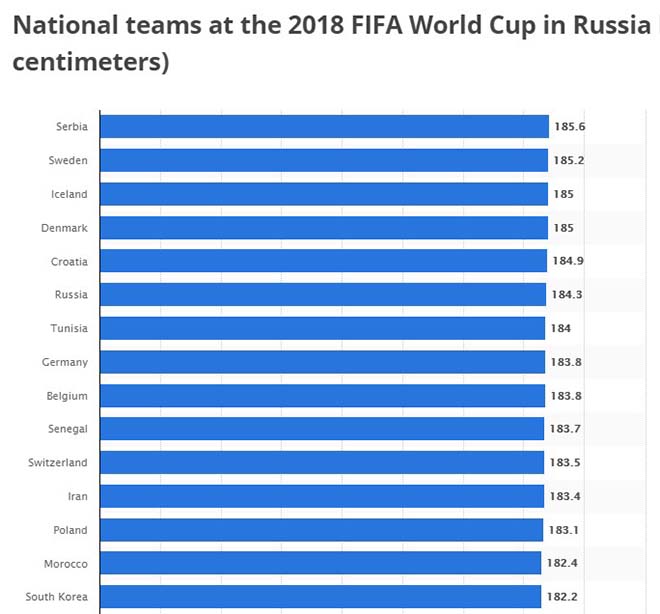The width and height of the screenshot is (660, 614).
Task: Click the Poland bar
Action: (x=320, y=530)
